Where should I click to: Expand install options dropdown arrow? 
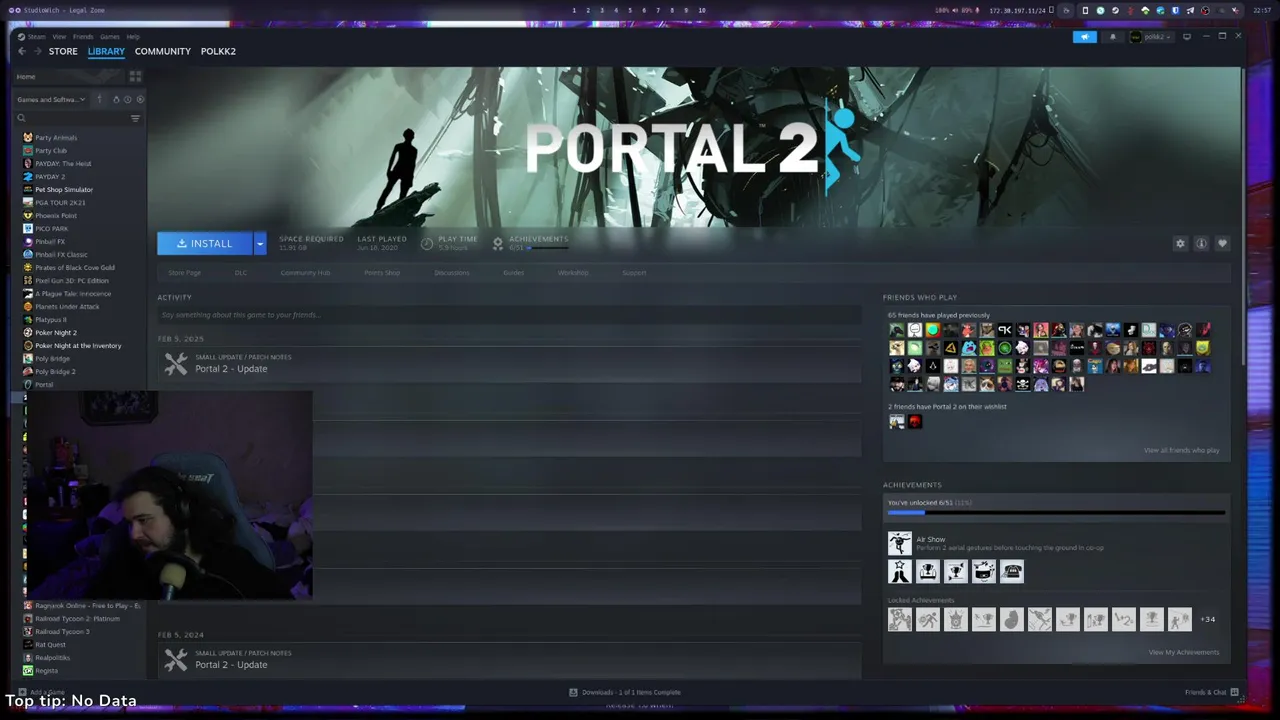pos(260,243)
